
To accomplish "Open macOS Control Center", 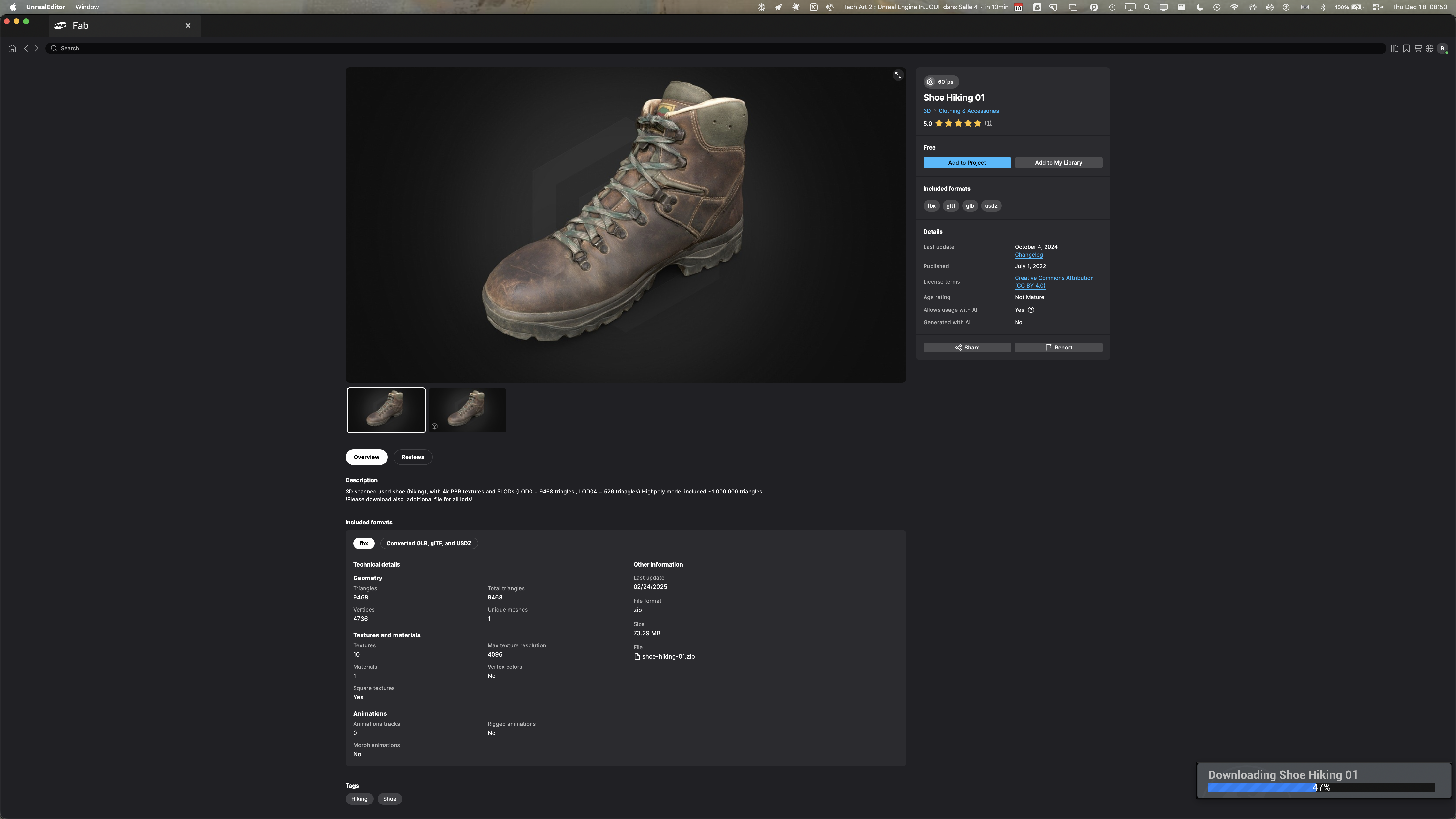I will (1377, 7).
